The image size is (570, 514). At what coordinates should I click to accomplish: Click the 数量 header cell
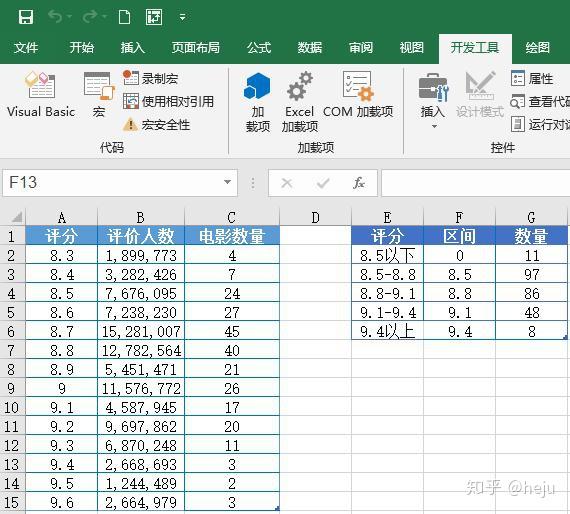point(531,236)
